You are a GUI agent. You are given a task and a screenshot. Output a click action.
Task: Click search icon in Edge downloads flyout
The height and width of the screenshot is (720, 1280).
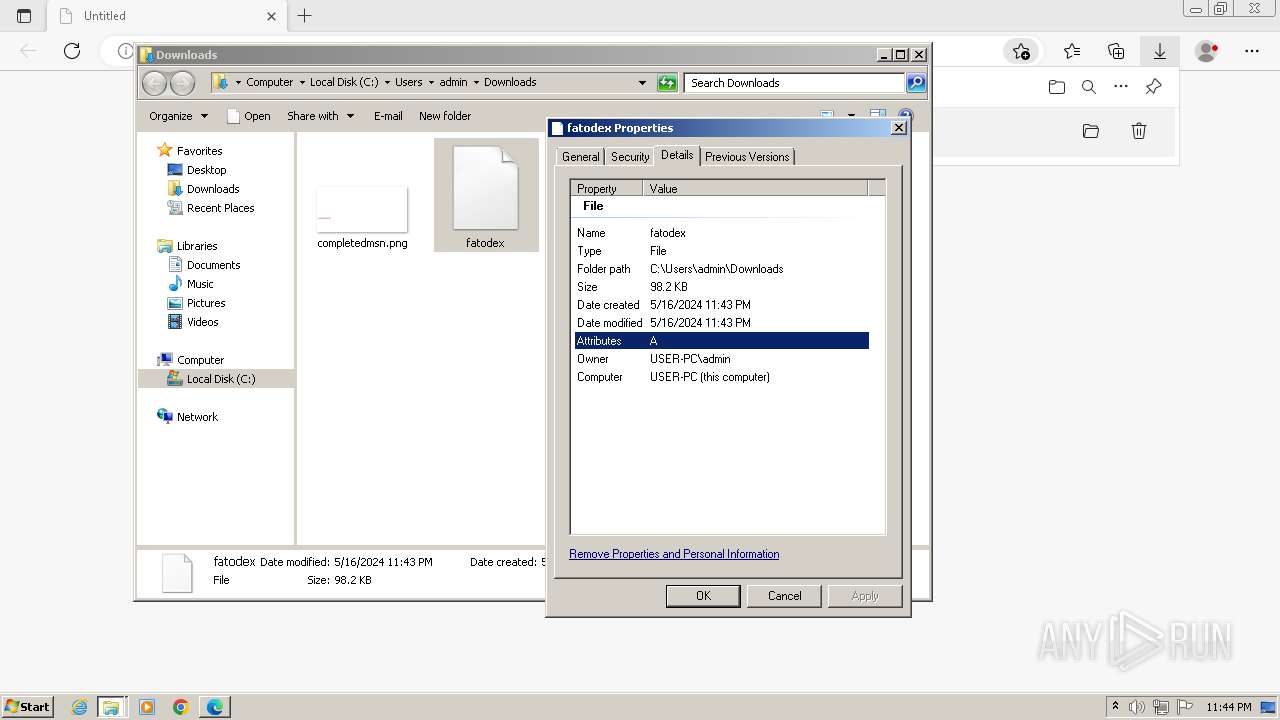coord(1089,87)
